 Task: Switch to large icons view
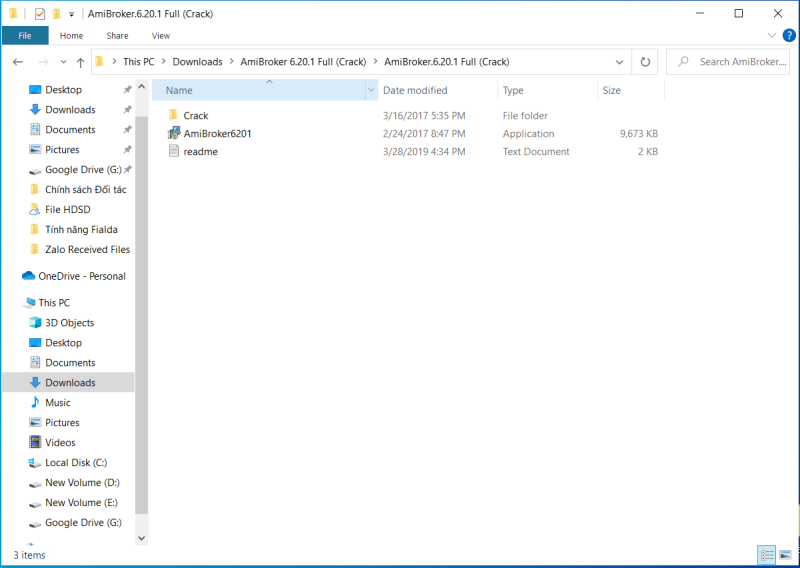785,554
